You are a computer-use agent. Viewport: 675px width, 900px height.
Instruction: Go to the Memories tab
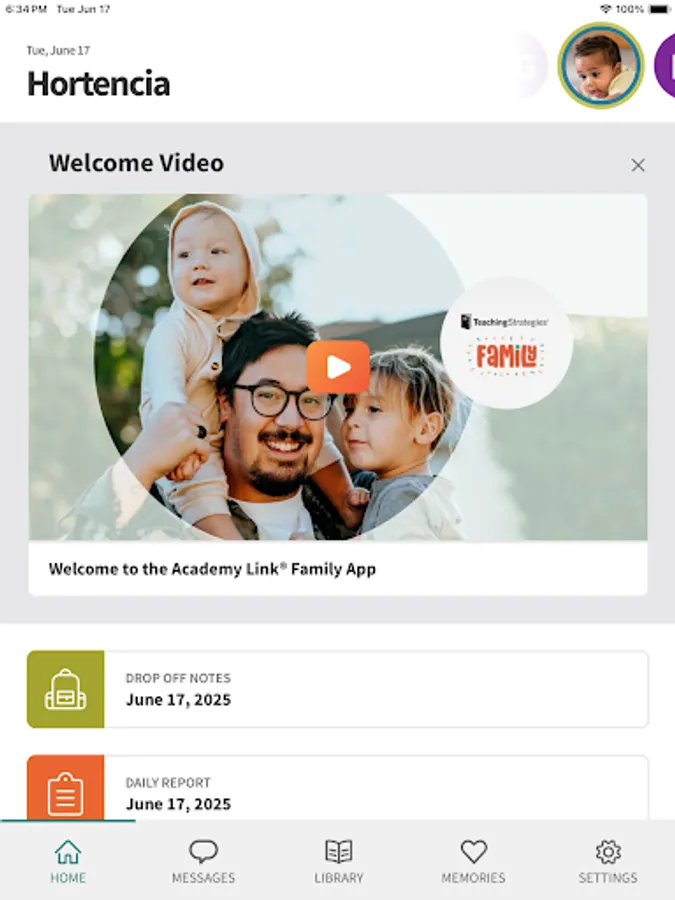pyautogui.click(x=474, y=861)
